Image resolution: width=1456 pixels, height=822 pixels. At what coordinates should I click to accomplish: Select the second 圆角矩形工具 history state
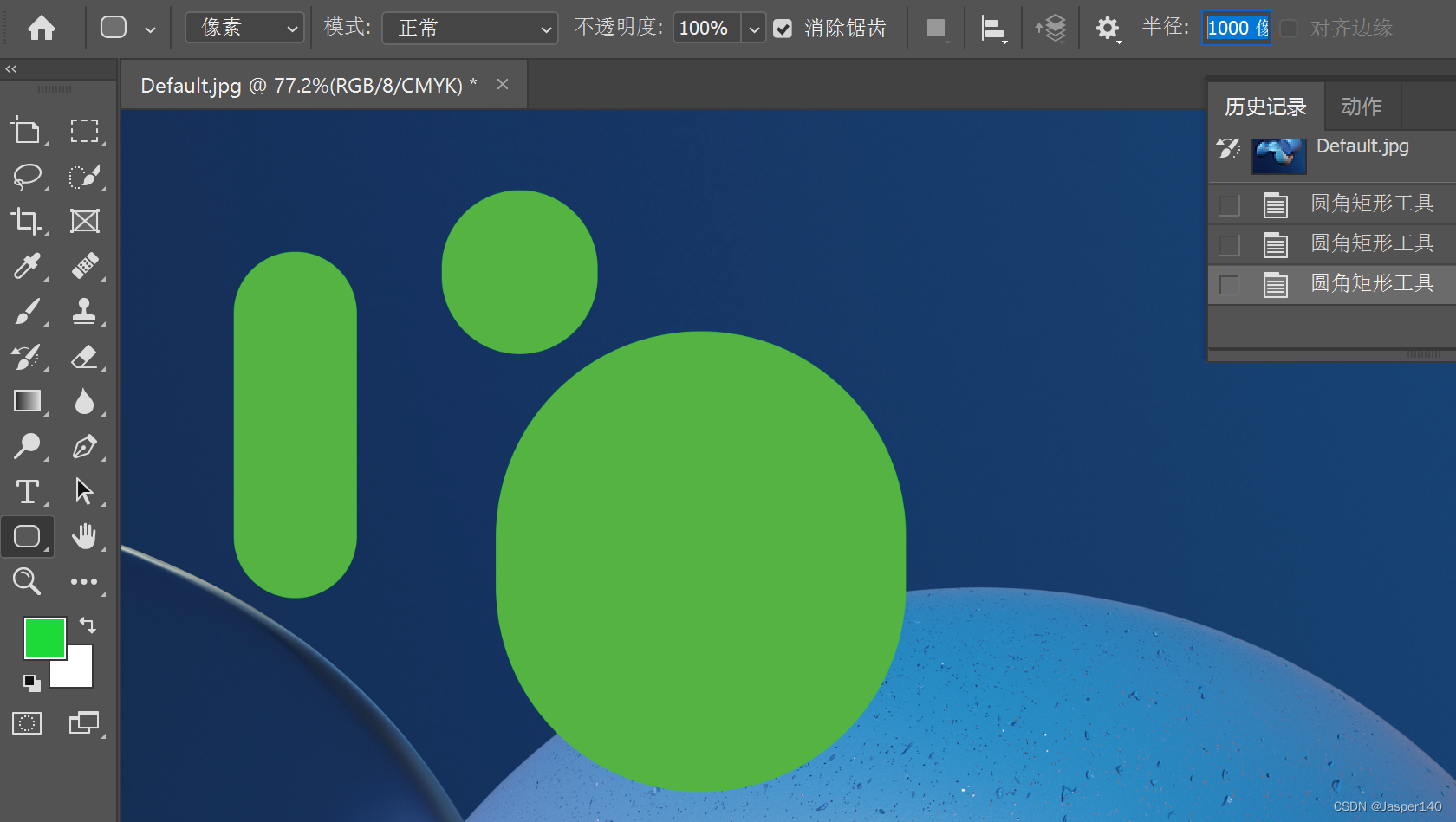pyautogui.click(x=1332, y=244)
